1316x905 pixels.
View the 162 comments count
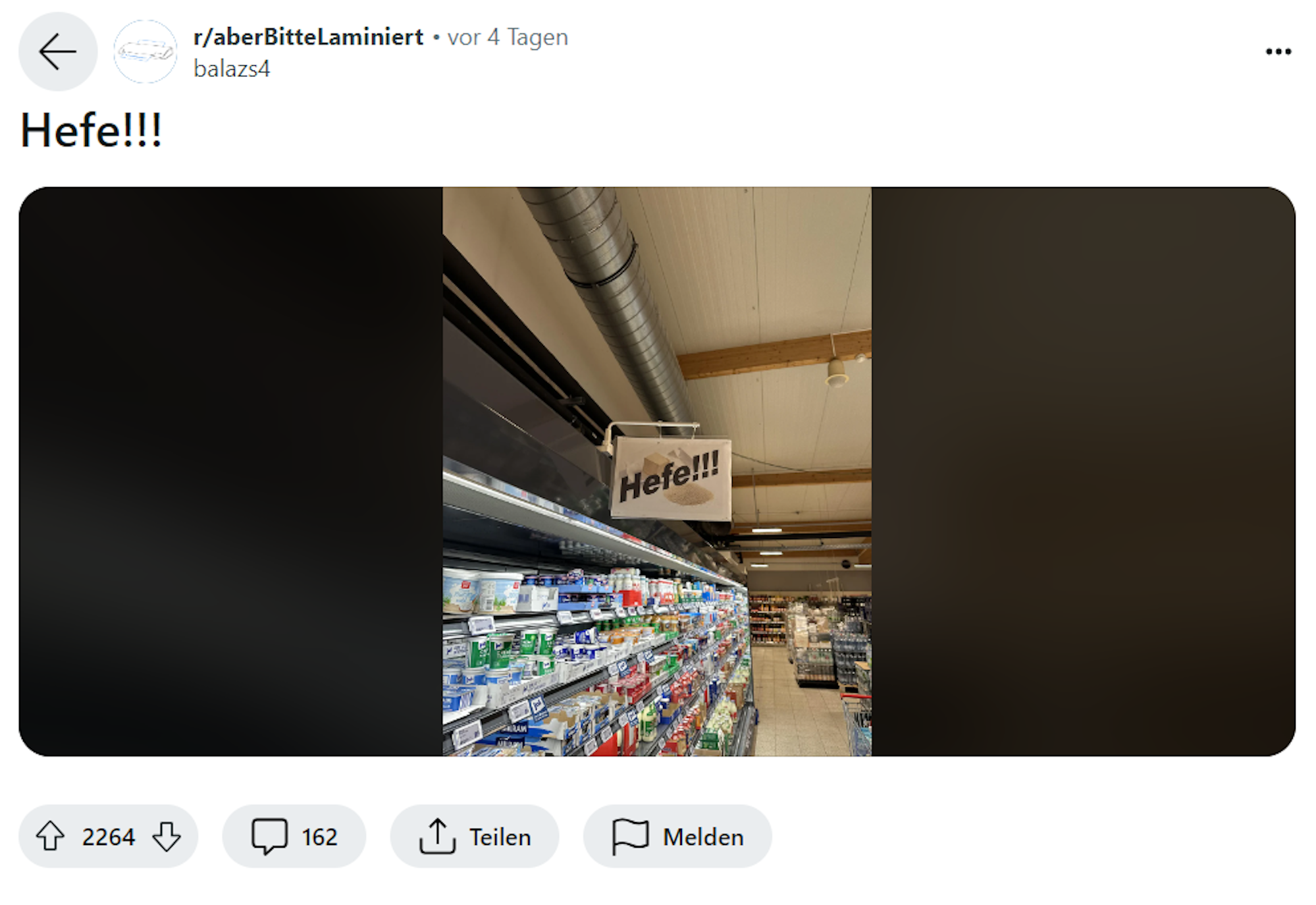319,837
